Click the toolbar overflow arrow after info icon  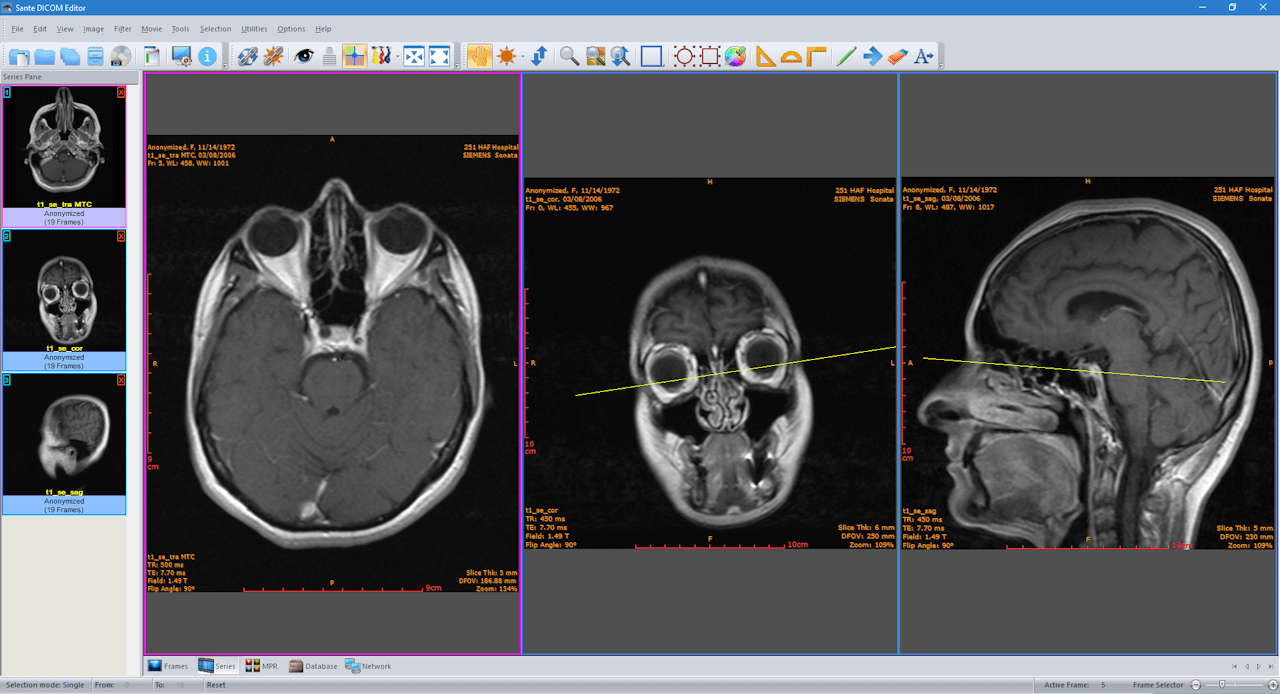tap(225, 66)
